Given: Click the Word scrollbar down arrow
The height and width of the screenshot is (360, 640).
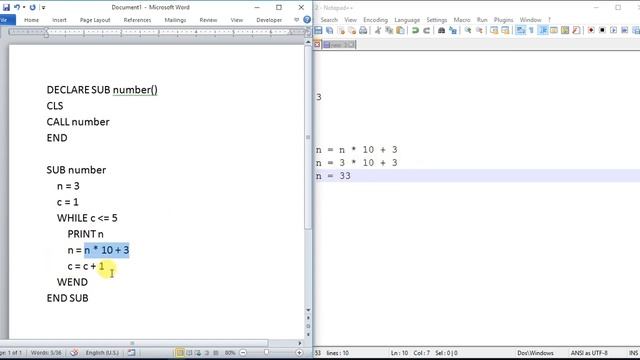Looking at the screenshot, I should 308,310.
